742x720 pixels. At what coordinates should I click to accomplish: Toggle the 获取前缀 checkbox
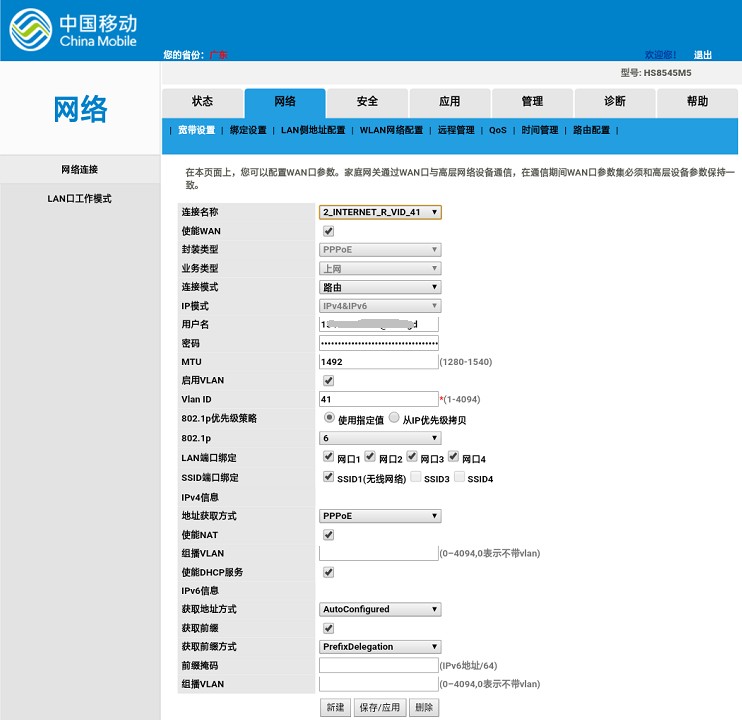pyautogui.click(x=328, y=628)
